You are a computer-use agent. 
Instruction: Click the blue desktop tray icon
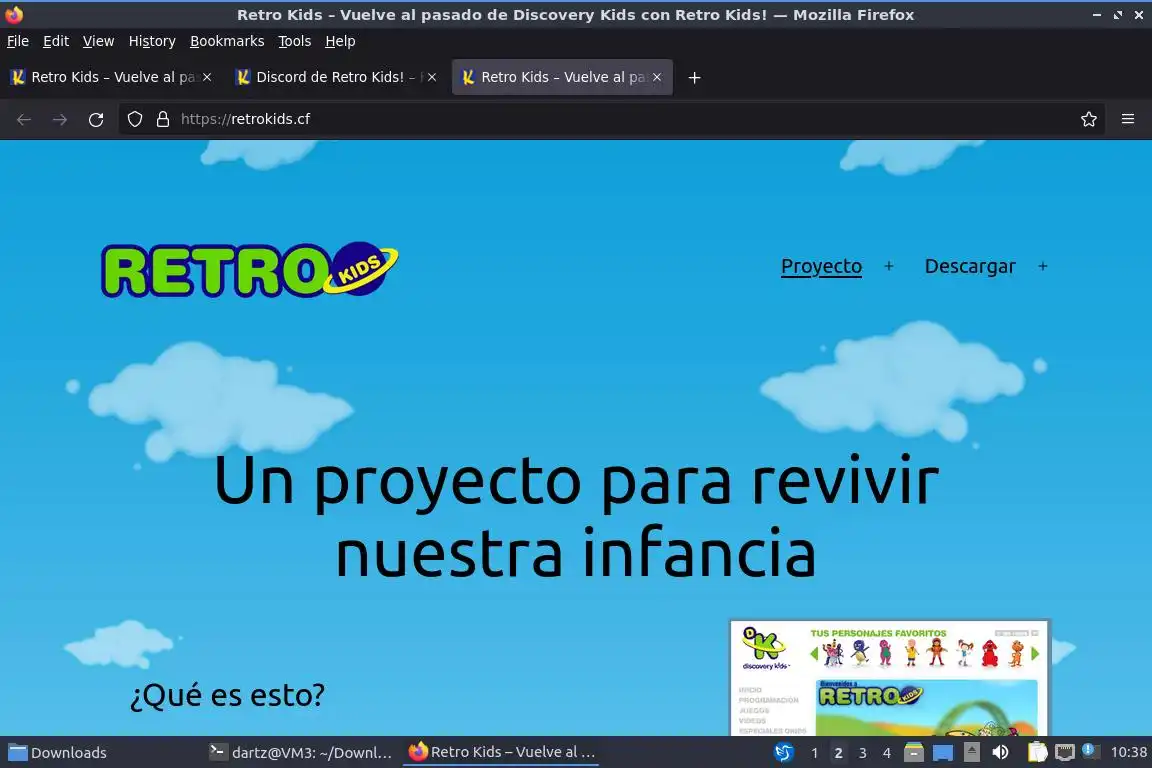(x=943, y=753)
